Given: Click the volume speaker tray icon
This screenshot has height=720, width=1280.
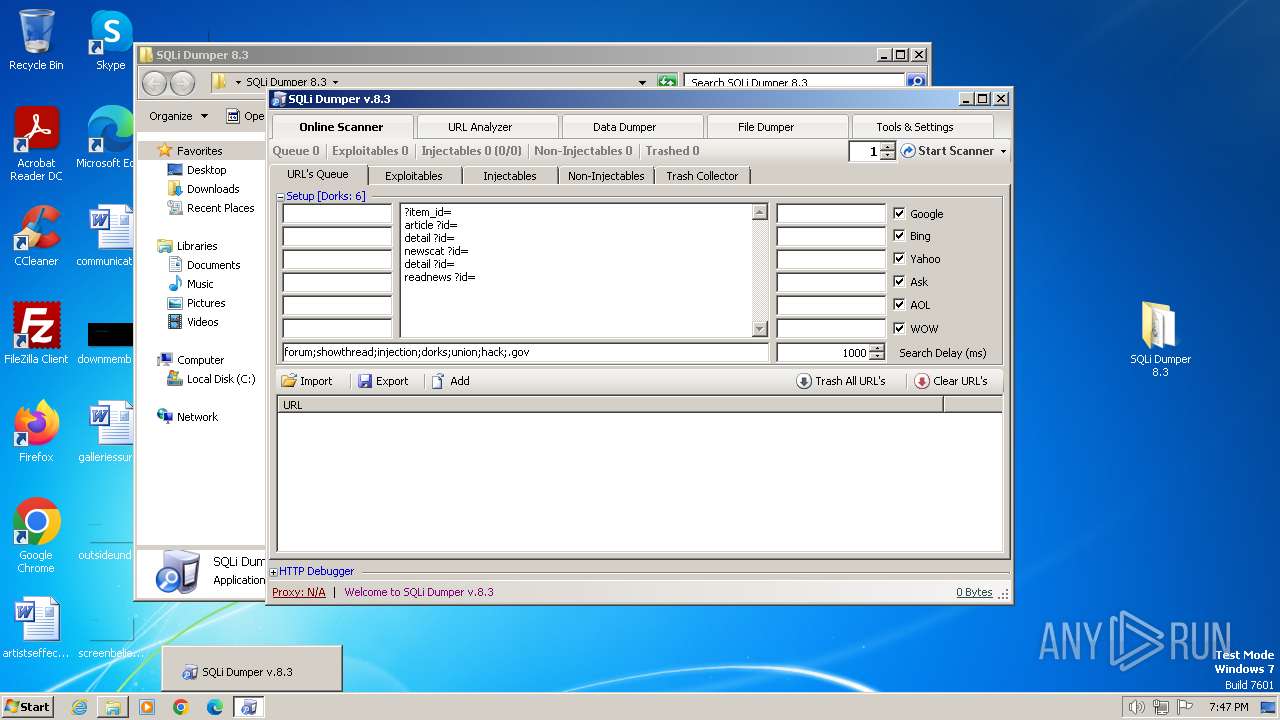Looking at the screenshot, I should click(1136, 707).
